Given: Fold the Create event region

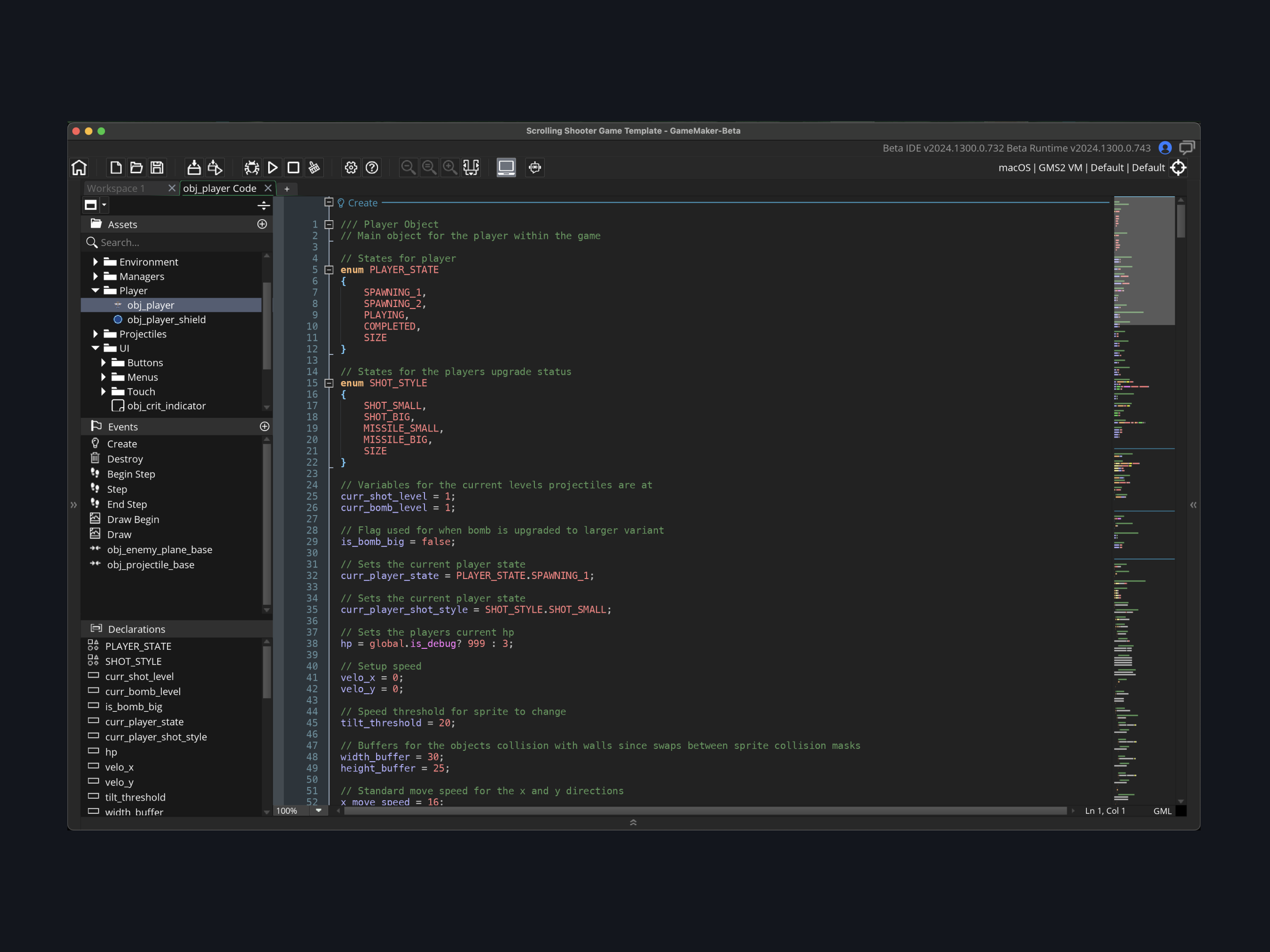Looking at the screenshot, I should coord(329,203).
